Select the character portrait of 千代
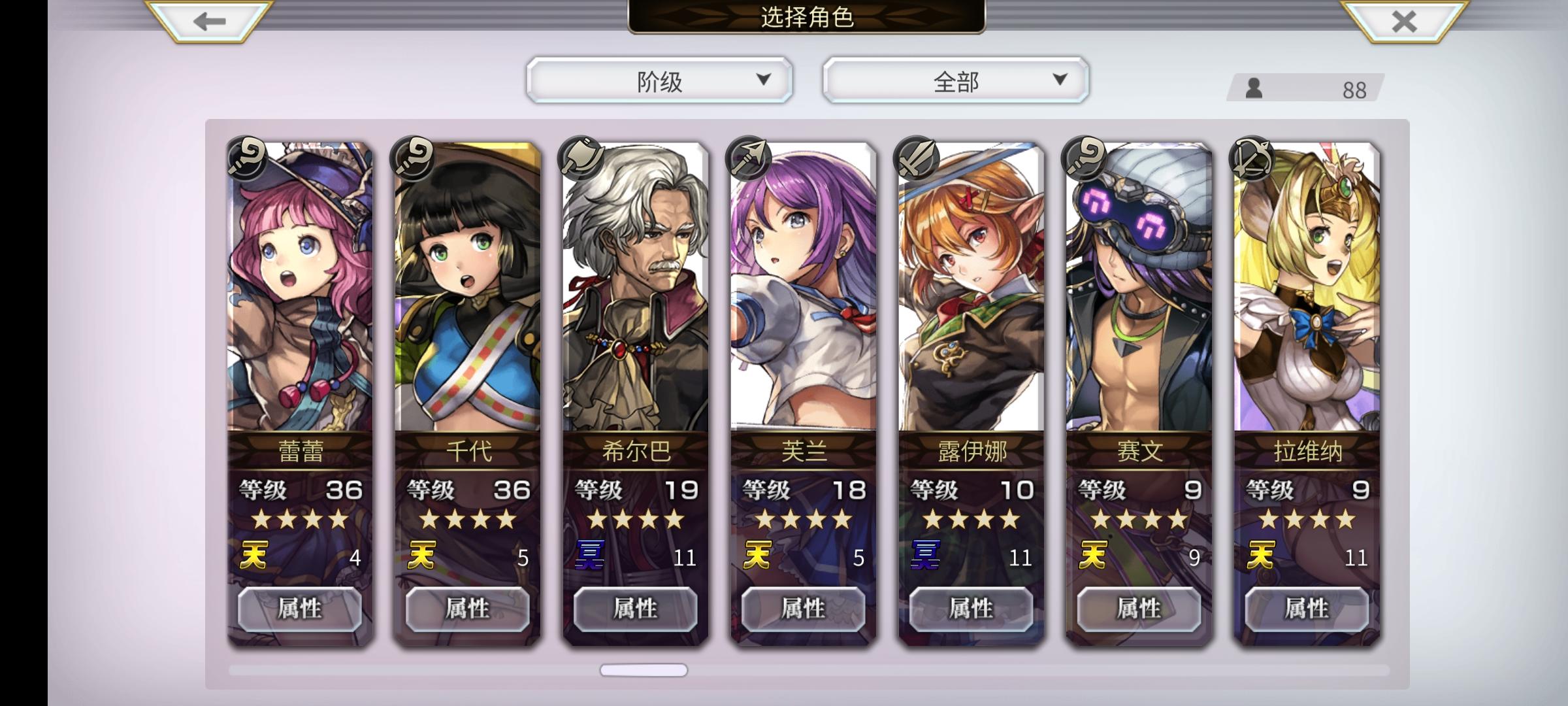Image resolution: width=1568 pixels, height=706 pixels. point(468,288)
